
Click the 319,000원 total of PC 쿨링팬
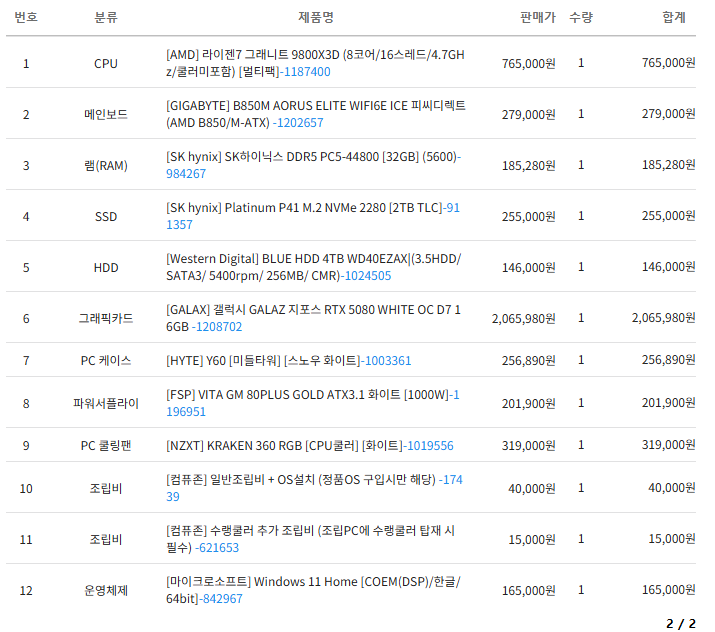tap(668, 445)
